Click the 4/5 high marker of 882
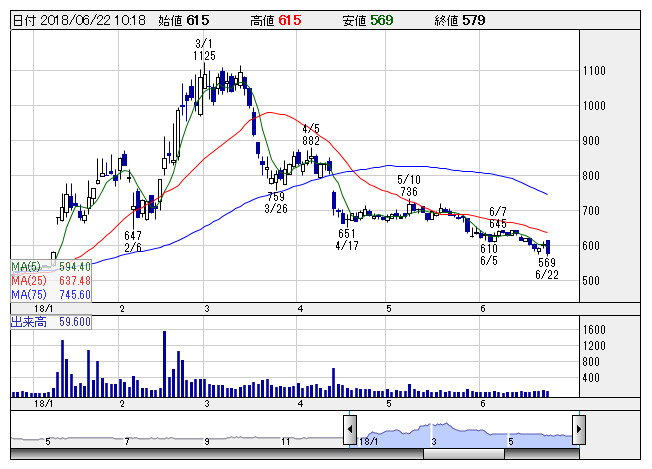652x469 pixels. click(x=311, y=135)
